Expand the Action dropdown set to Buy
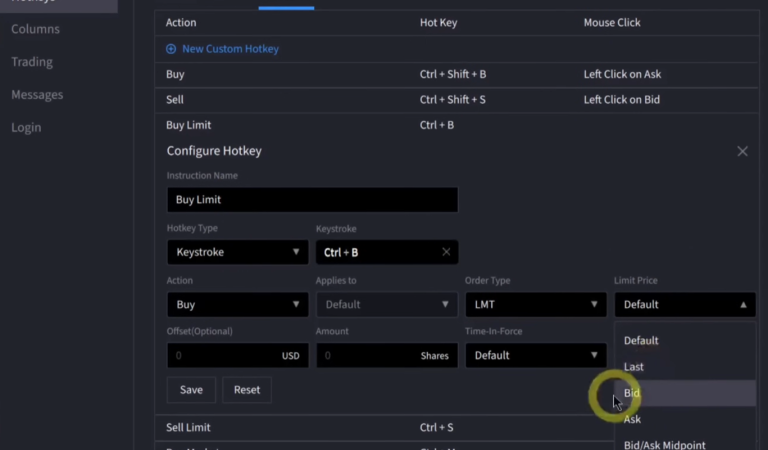768x450 pixels. coord(238,305)
